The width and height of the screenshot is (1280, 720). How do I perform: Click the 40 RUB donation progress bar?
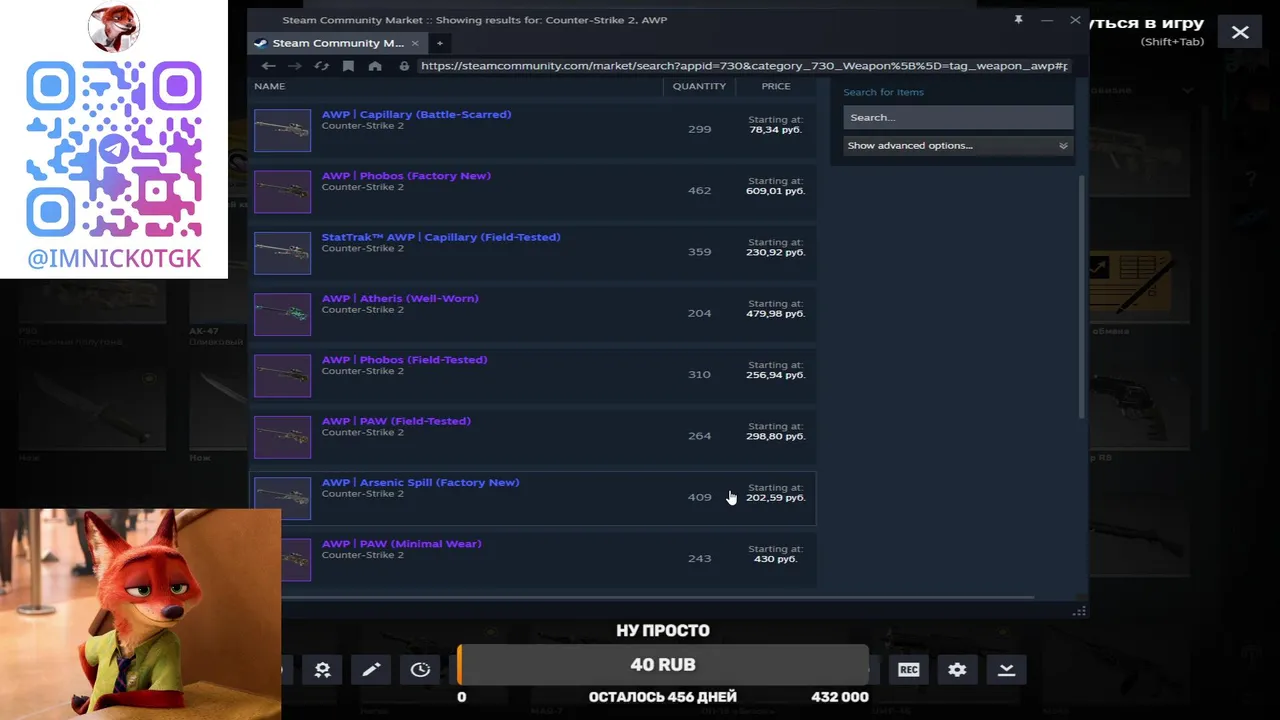663,665
